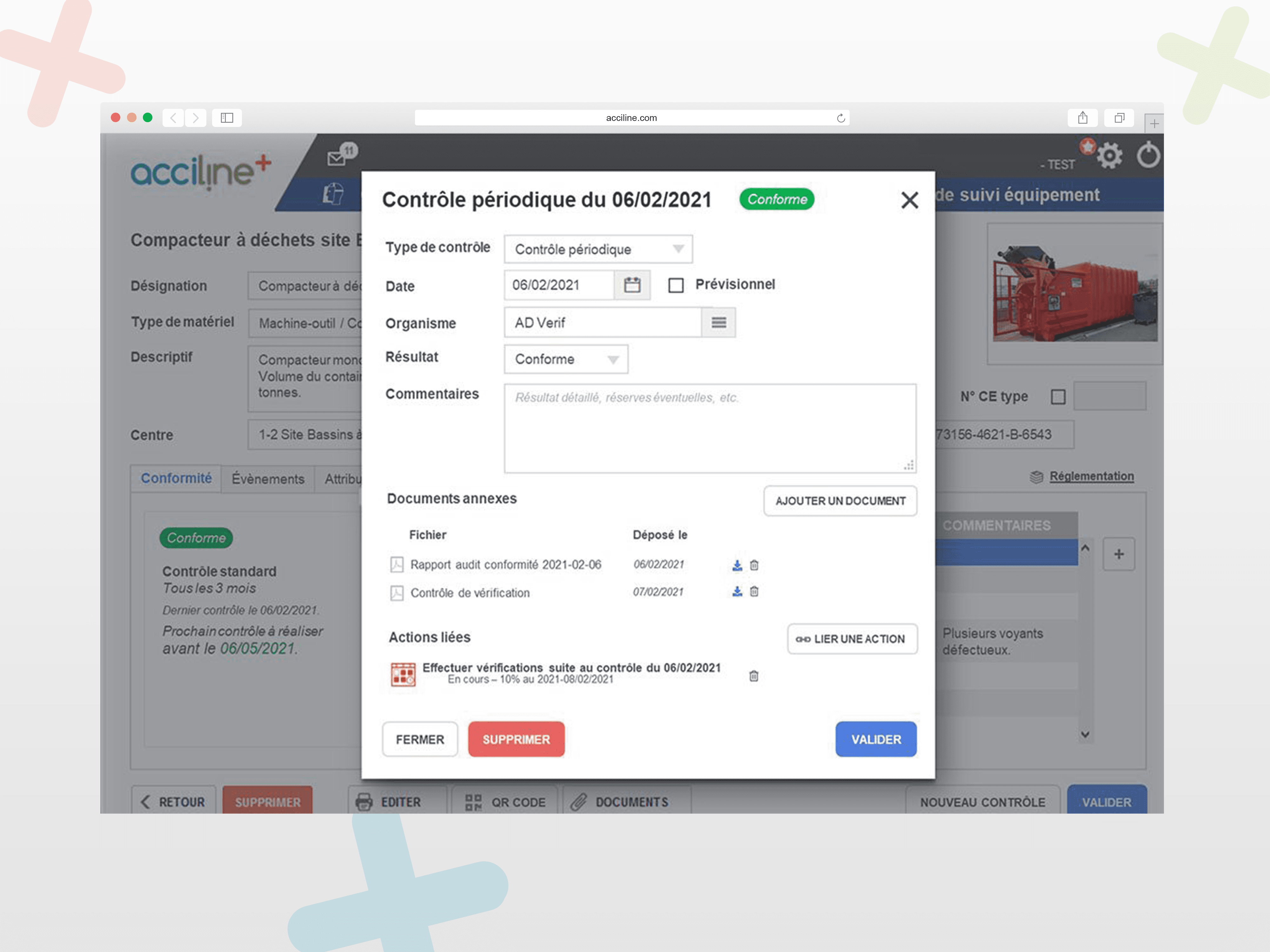This screenshot has width=1270, height=952.
Task: Click the Réglementation stack icon
Action: pyautogui.click(x=1036, y=477)
